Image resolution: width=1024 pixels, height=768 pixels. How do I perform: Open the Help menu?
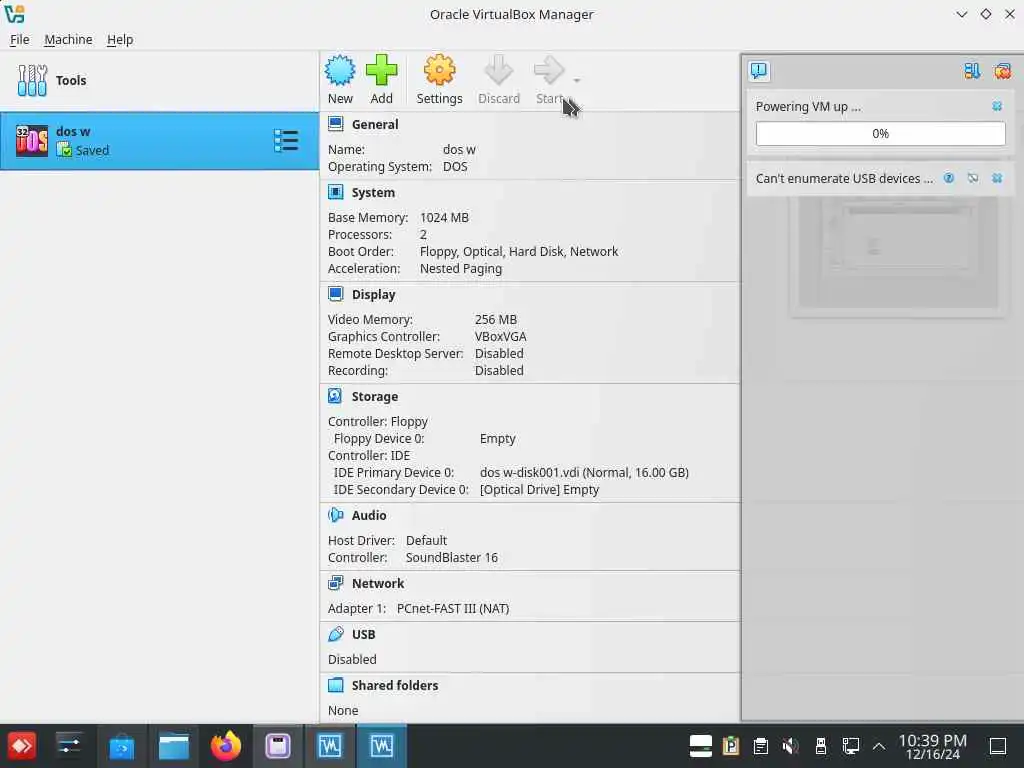[120, 40]
